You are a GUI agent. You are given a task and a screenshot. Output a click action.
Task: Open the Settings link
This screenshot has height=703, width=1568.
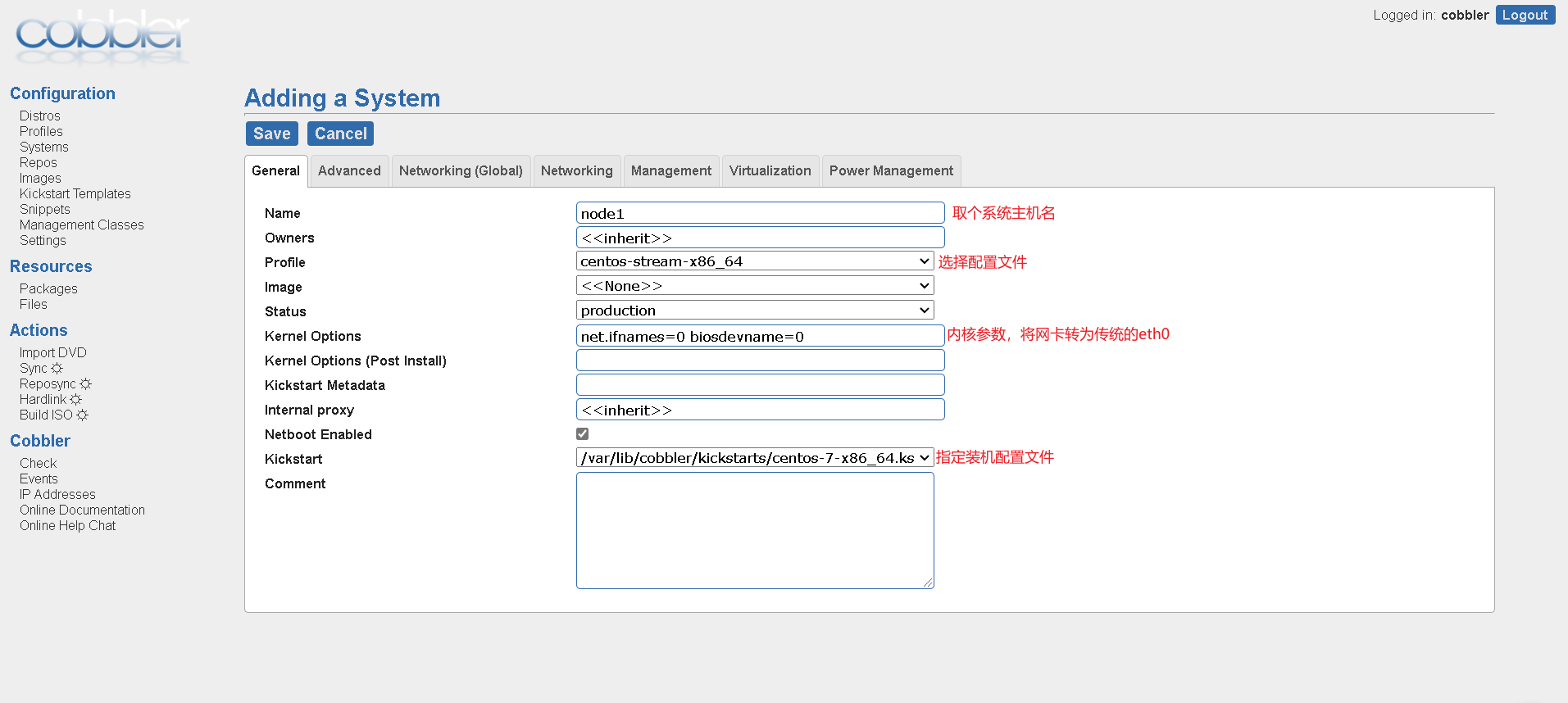[43, 241]
